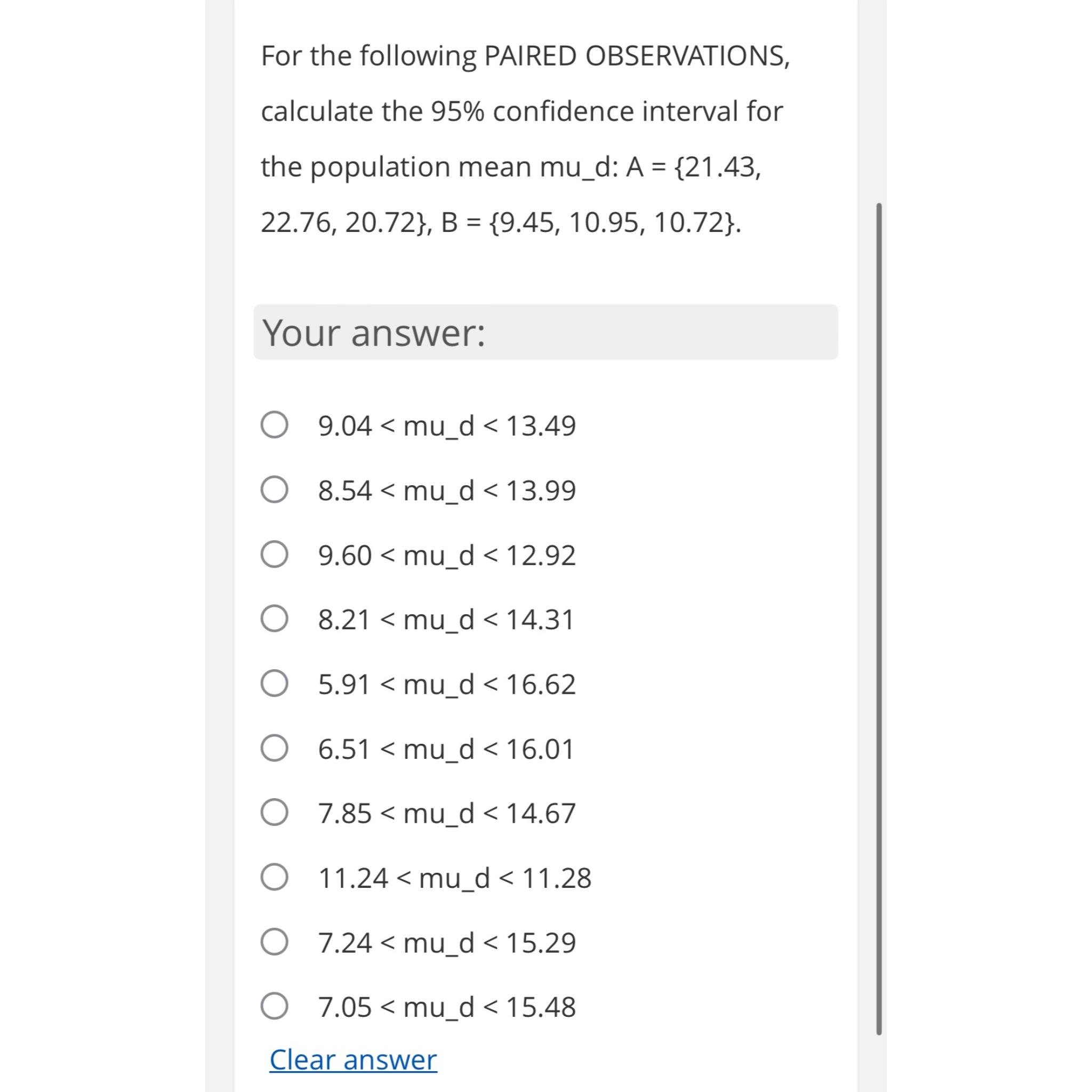
Task: Choose radio button for 7.05 < mu_d < 15.48
Action: click(x=275, y=1007)
